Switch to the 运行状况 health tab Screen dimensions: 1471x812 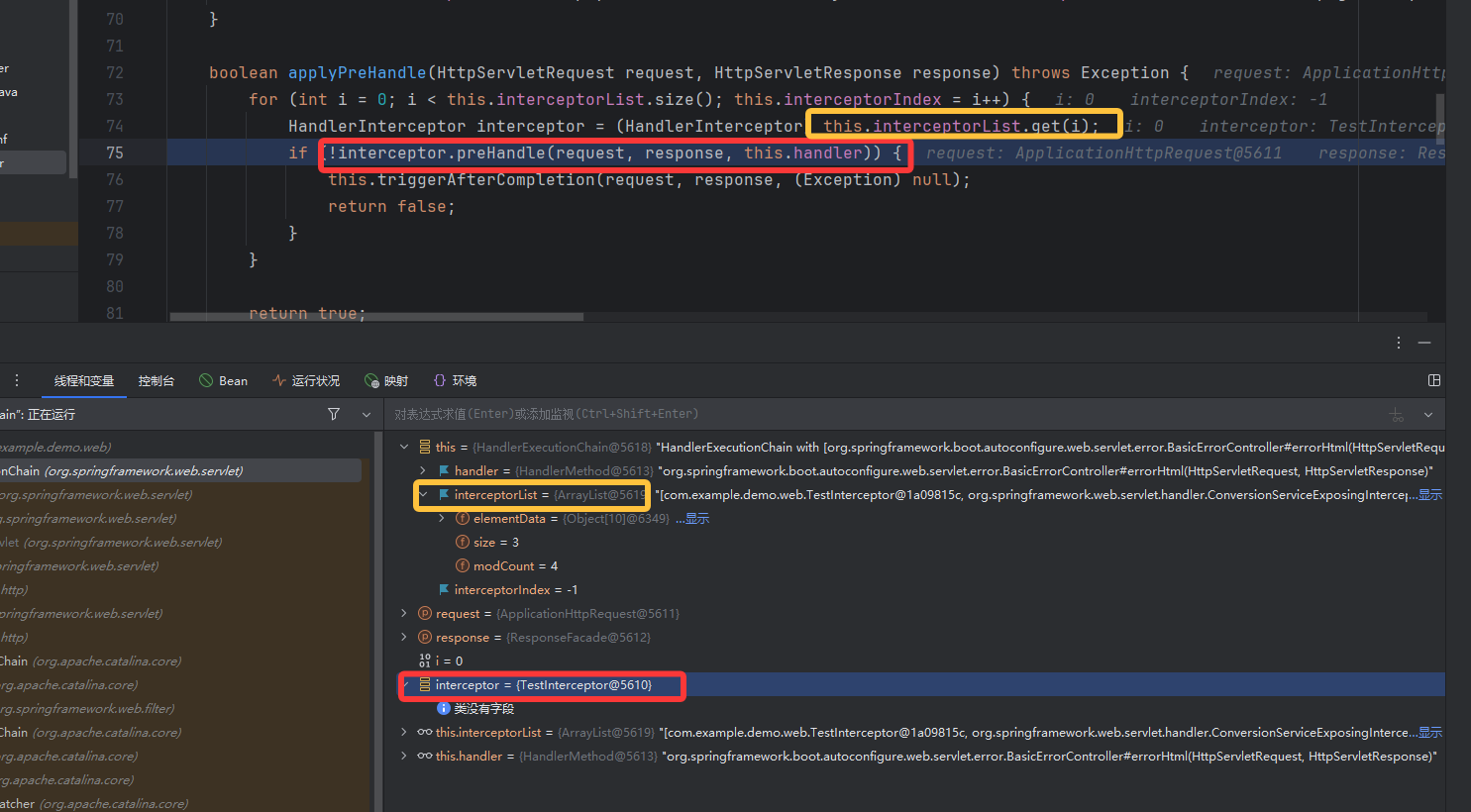pyautogui.click(x=307, y=381)
